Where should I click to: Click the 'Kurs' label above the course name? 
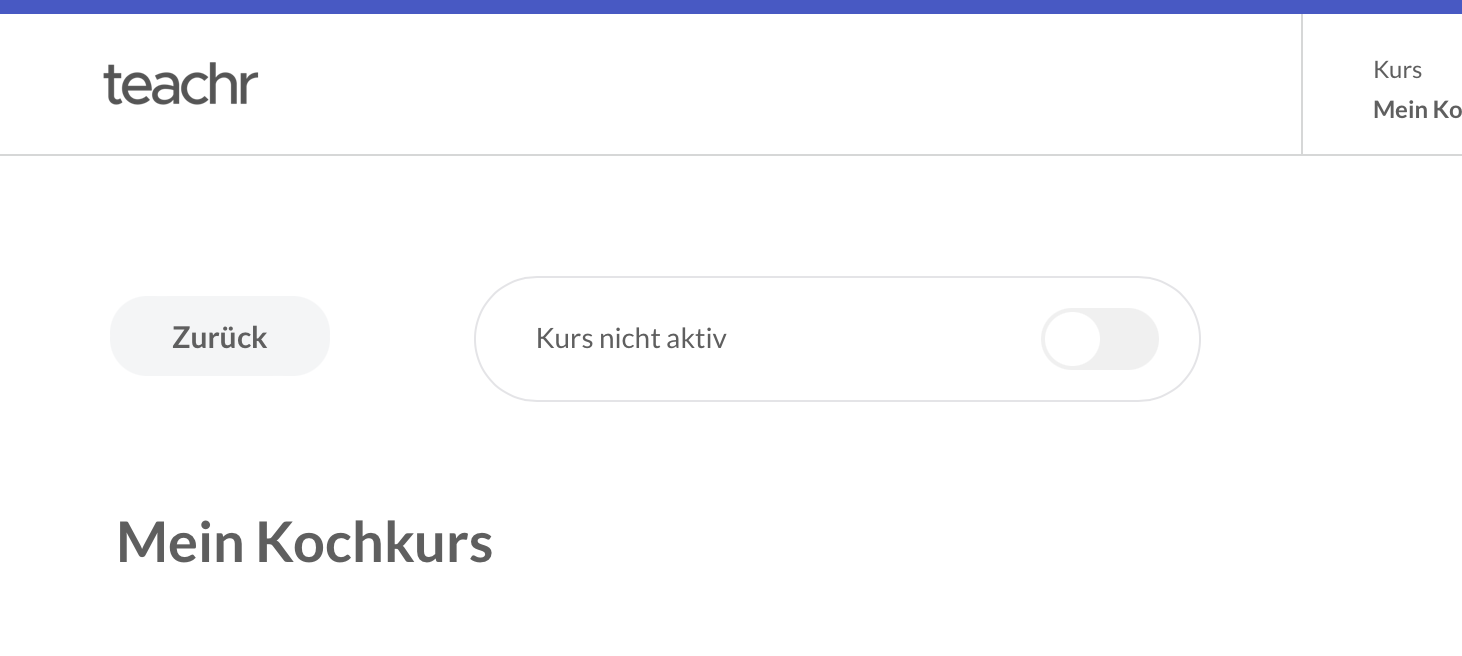click(x=1397, y=70)
